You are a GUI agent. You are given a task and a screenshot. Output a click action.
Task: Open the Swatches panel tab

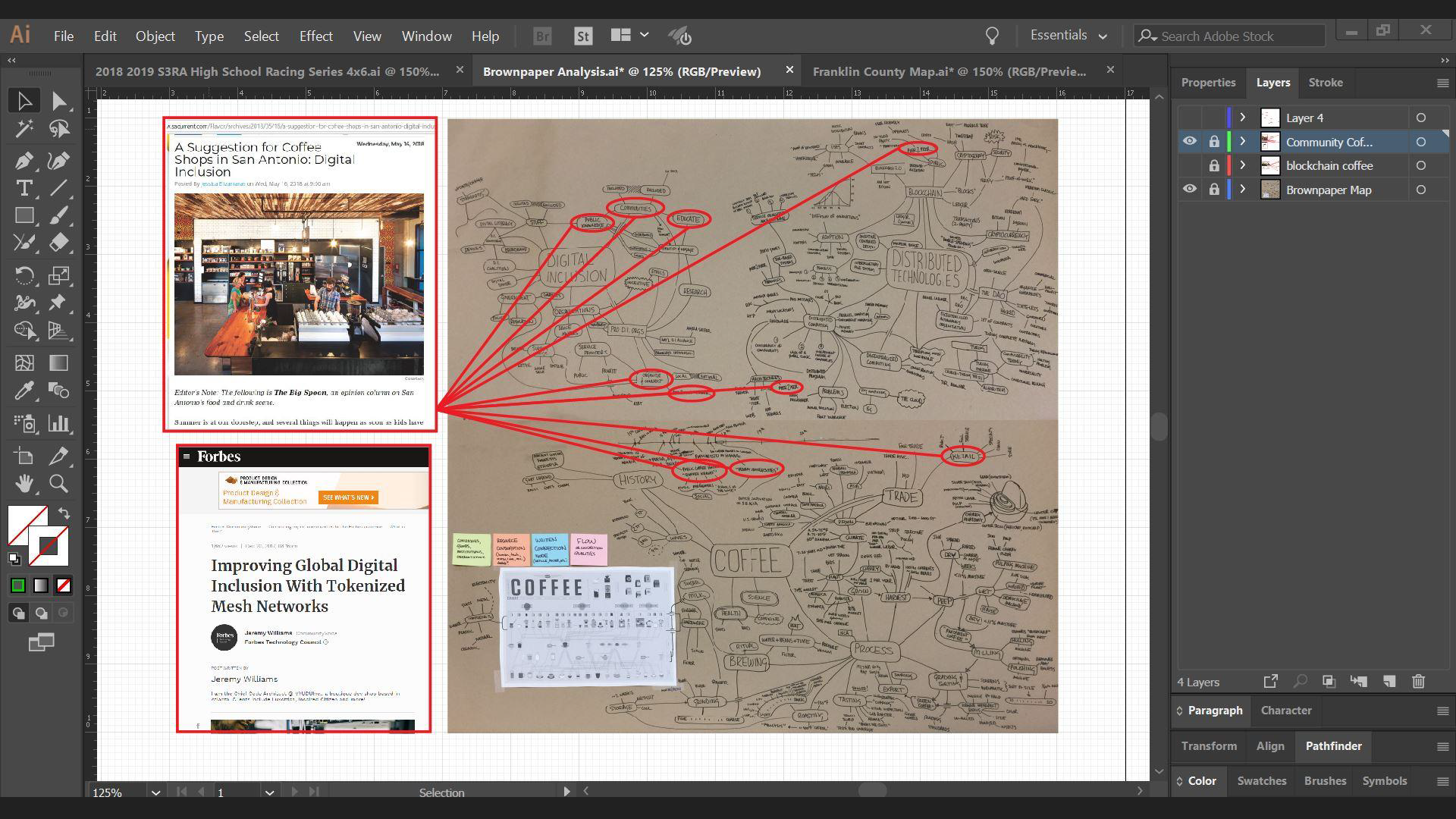tap(1261, 781)
